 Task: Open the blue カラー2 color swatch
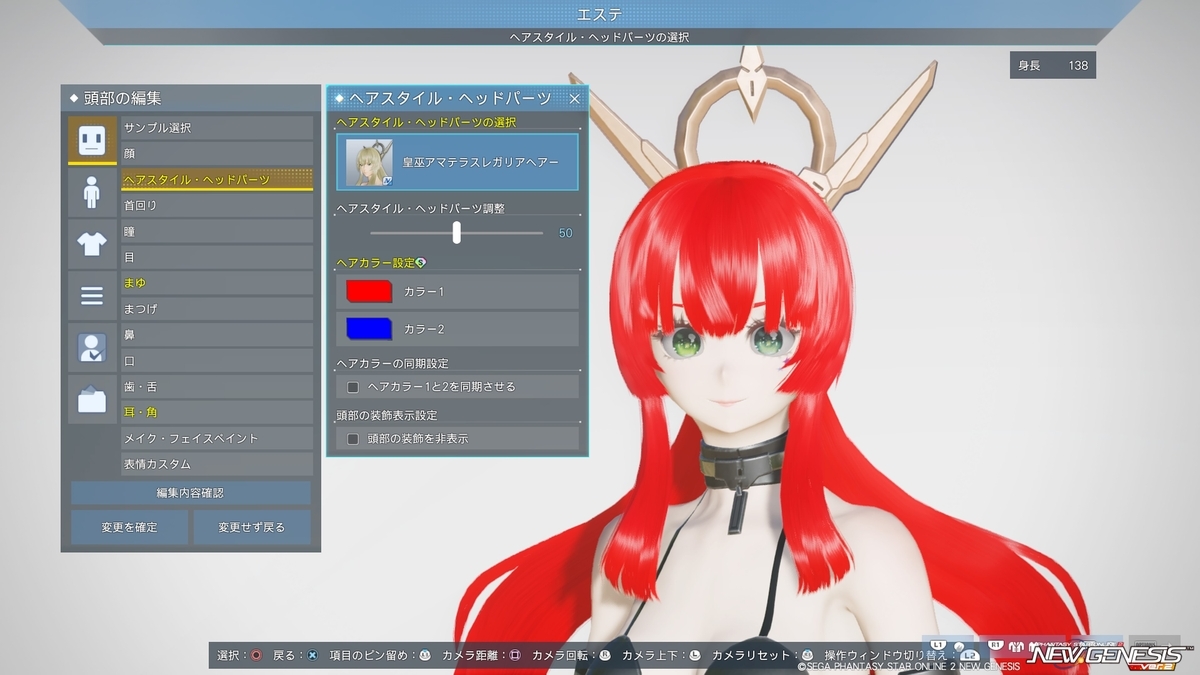click(x=369, y=328)
